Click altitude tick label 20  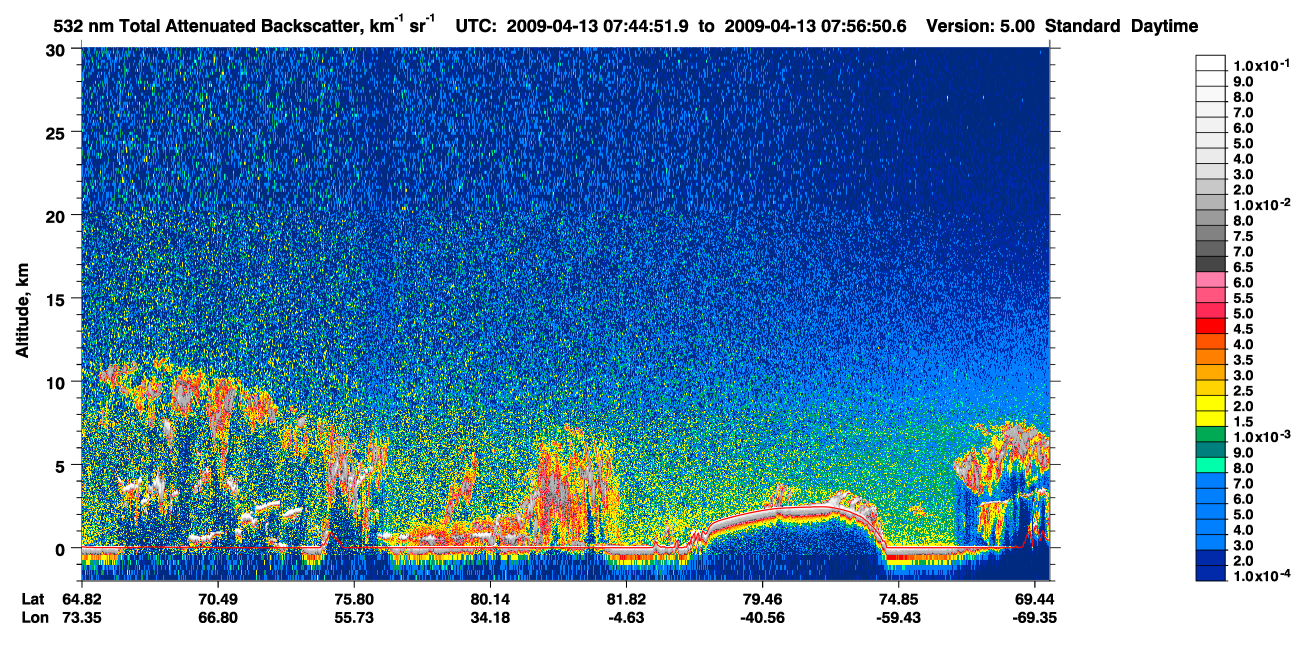point(57,215)
